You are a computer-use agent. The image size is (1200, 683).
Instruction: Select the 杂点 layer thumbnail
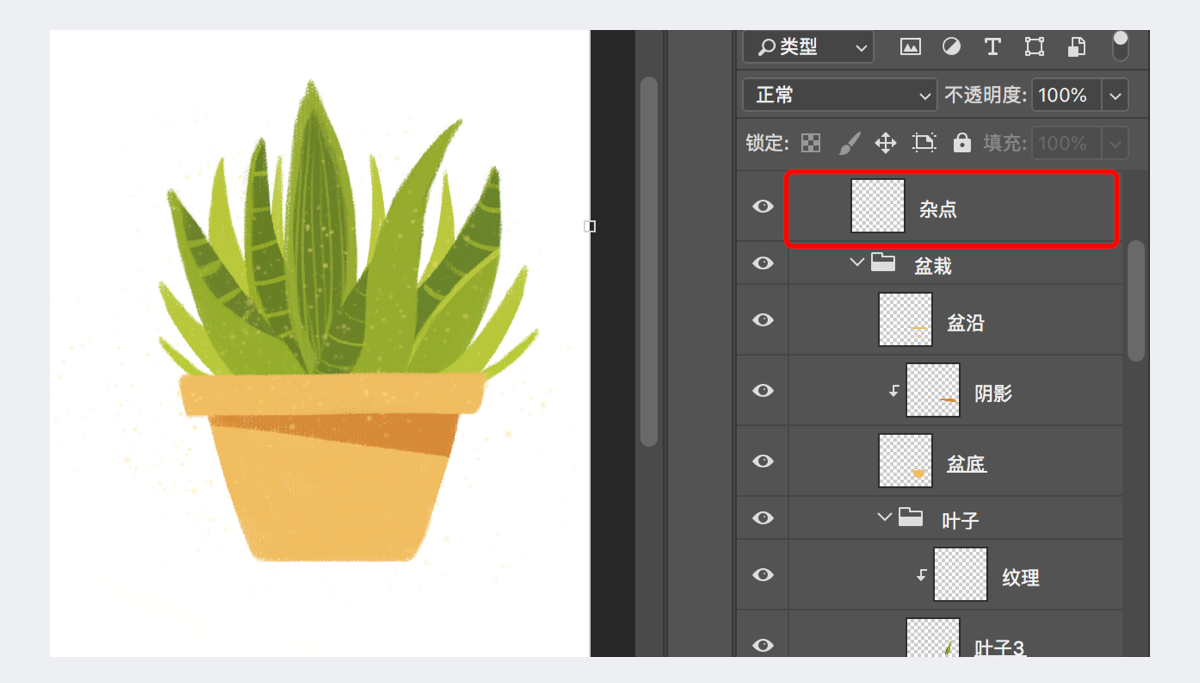[878, 206]
